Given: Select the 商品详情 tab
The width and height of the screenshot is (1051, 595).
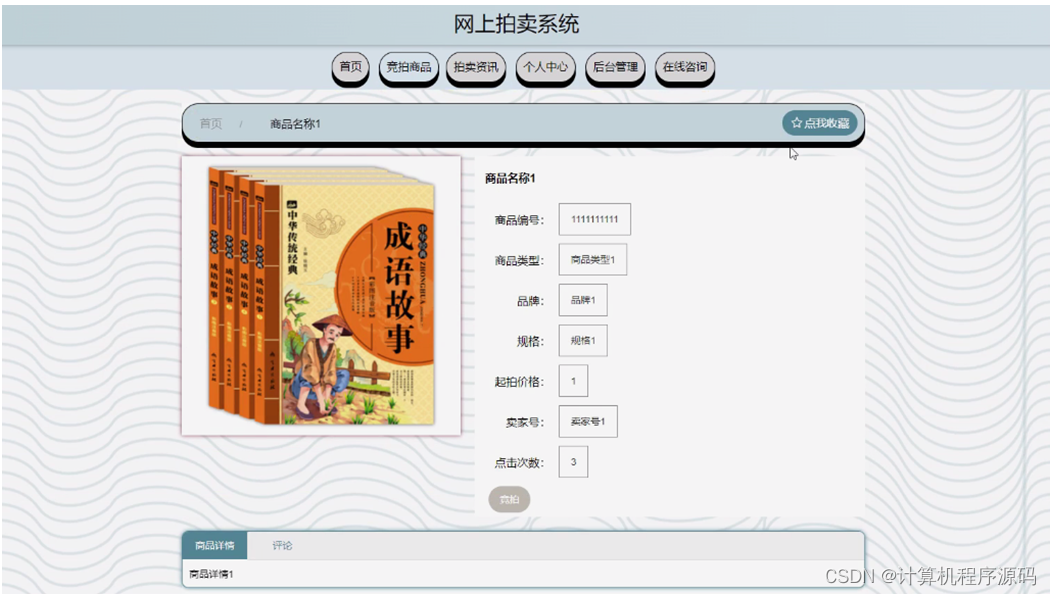Looking at the screenshot, I should [x=214, y=545].
